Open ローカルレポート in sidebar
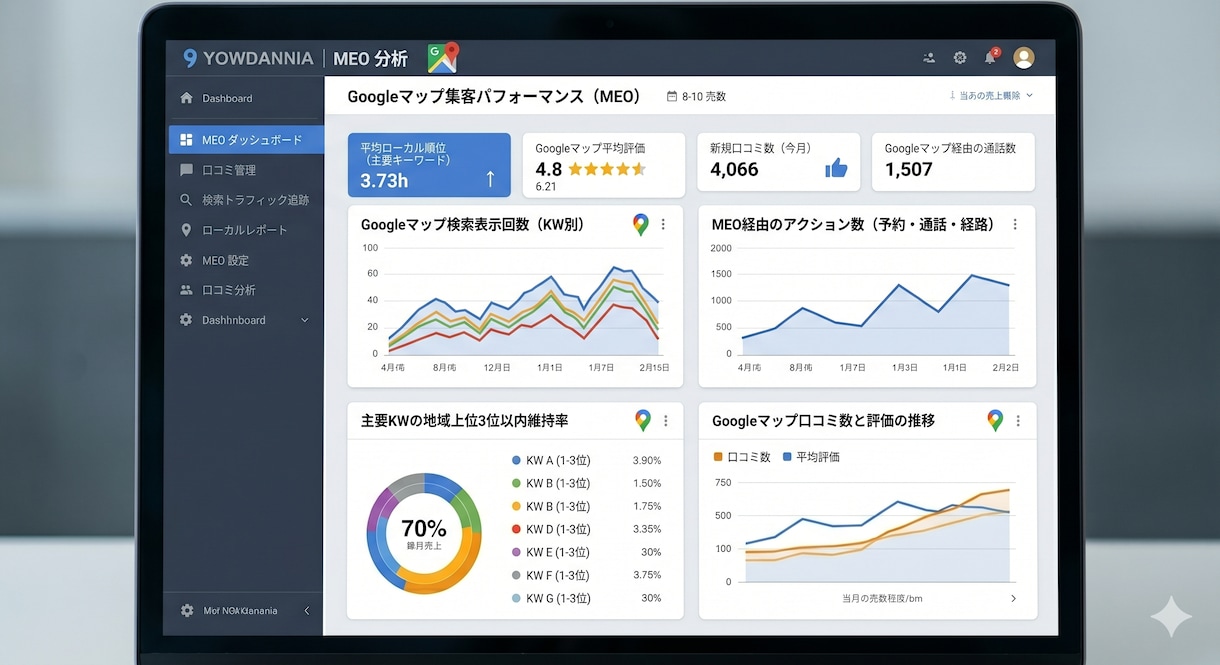The image size is (1220, 665). (x=245, y=230)
